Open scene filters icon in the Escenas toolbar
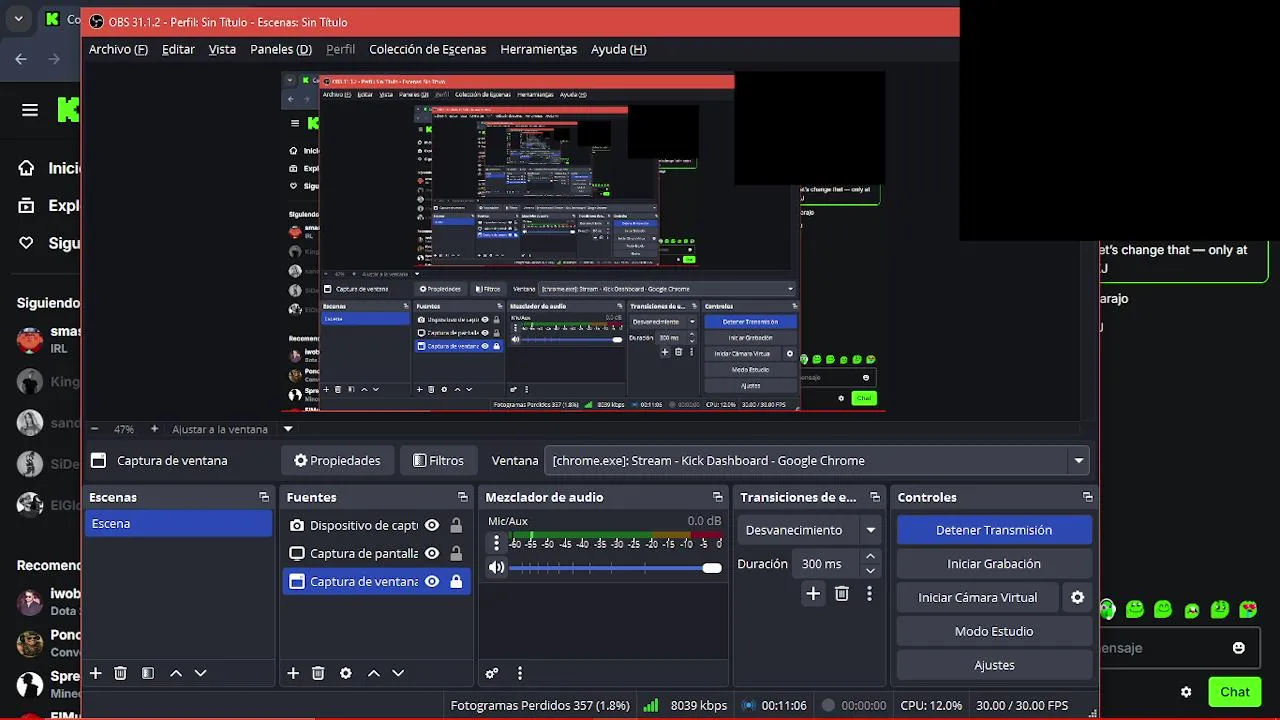The height and width of the screenshot is (720, 1280). (148, 674)
